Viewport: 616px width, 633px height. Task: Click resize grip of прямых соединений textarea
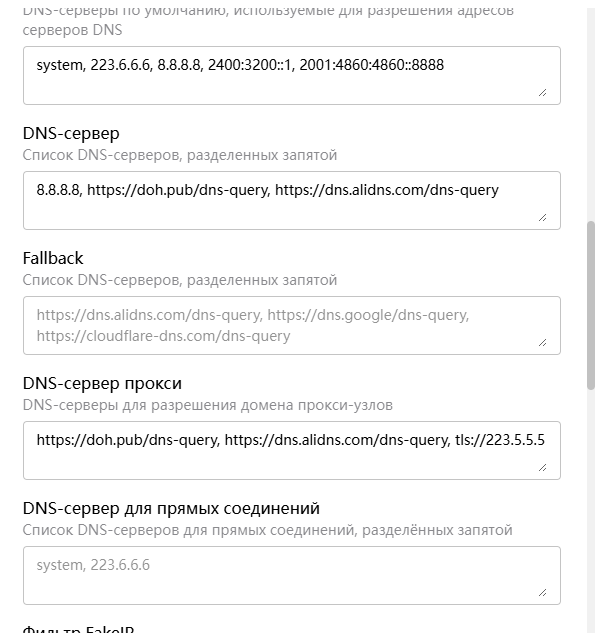pyautogui.click(x=543, y=593)
